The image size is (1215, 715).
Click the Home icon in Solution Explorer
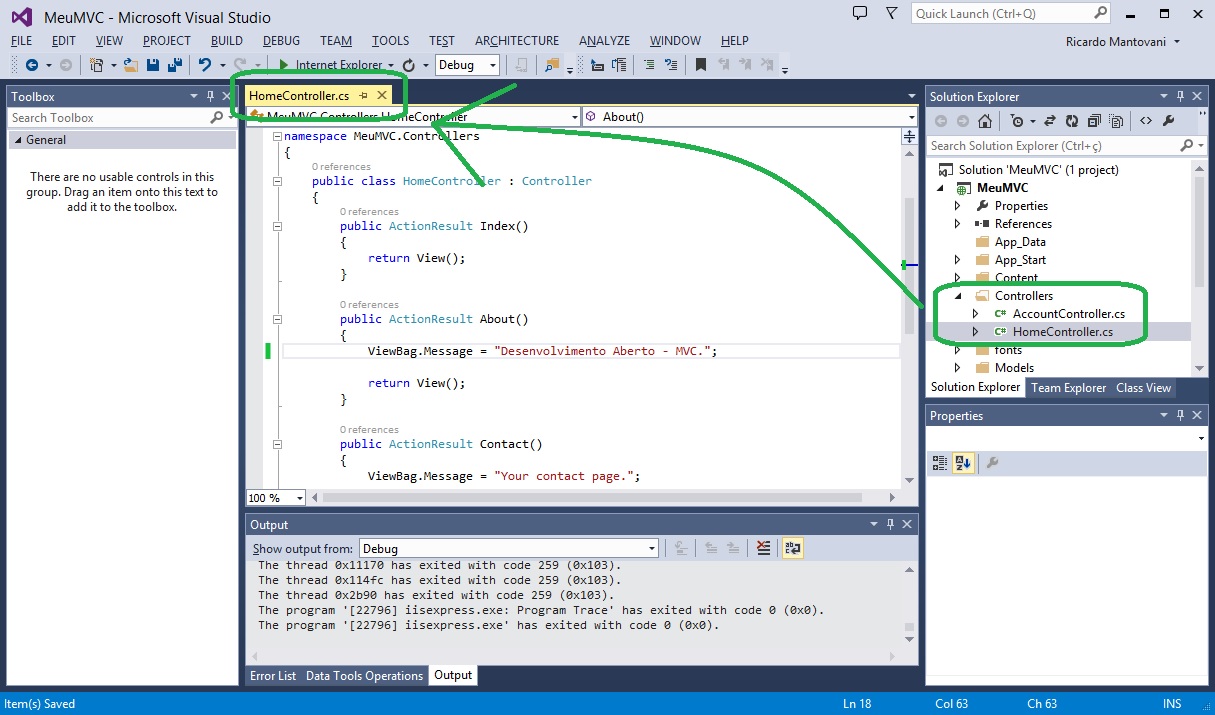[985, 121]
